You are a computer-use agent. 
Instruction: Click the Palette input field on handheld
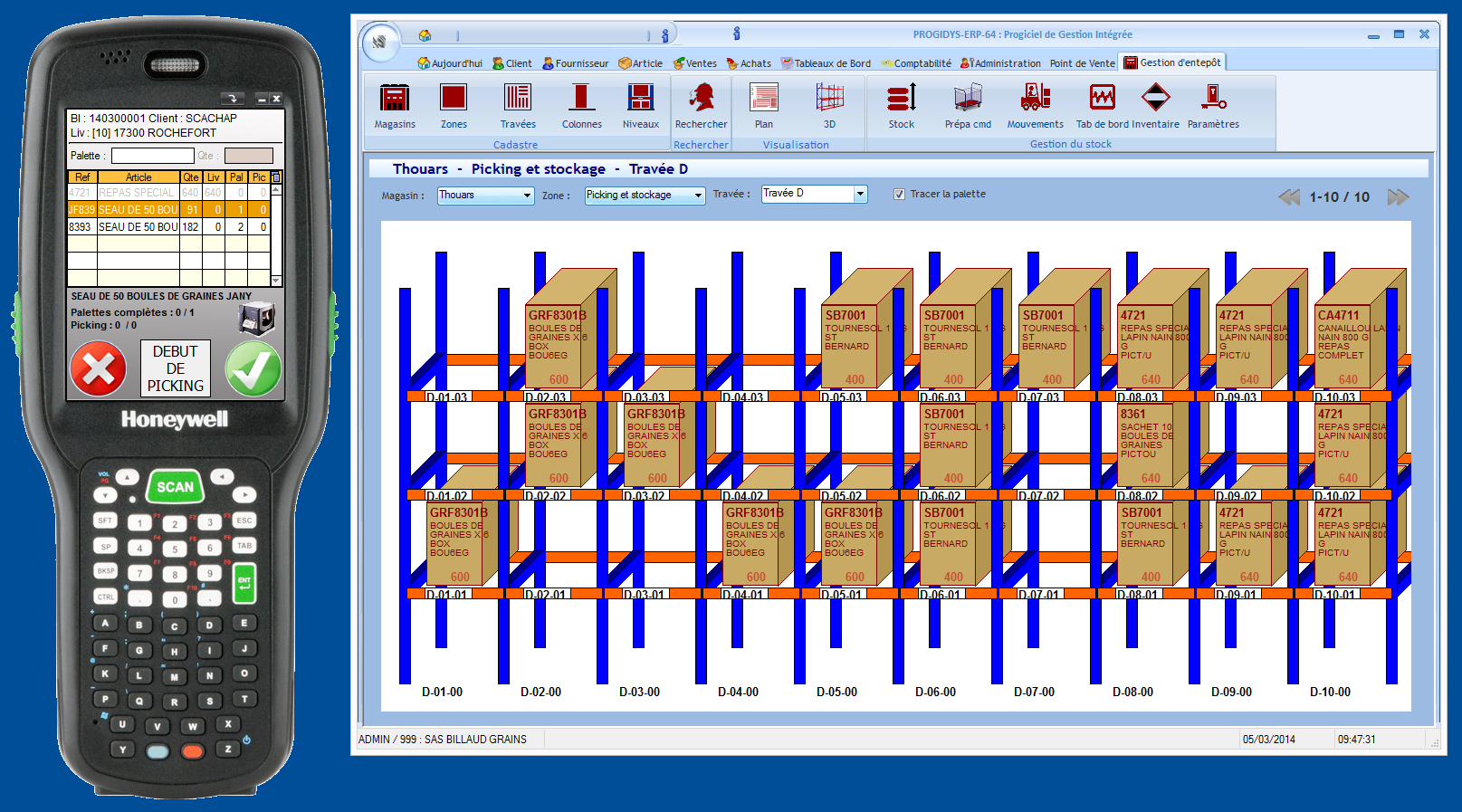click(x=152, y=156)
